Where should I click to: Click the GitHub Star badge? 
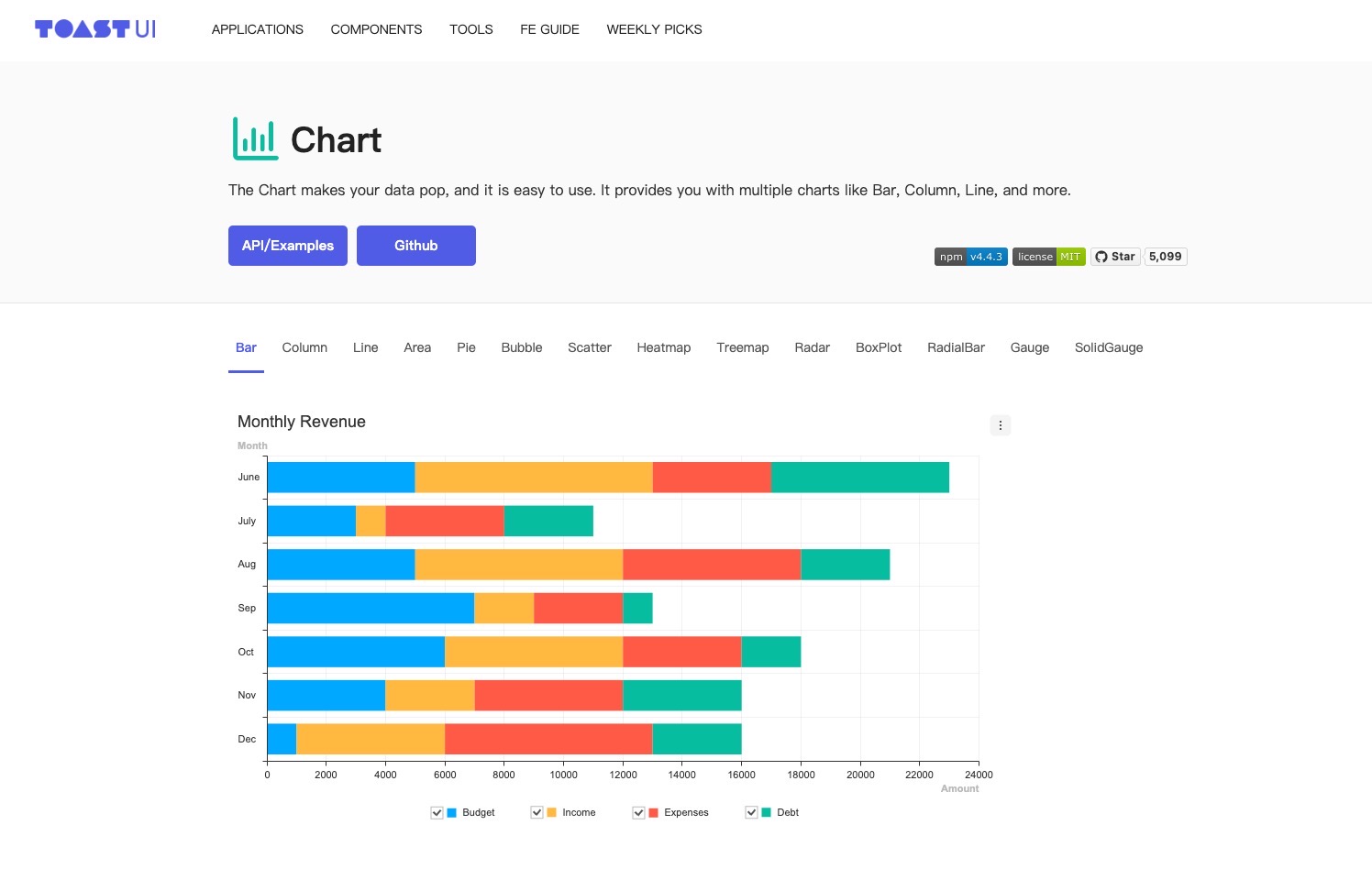[x=1115, y=257]
